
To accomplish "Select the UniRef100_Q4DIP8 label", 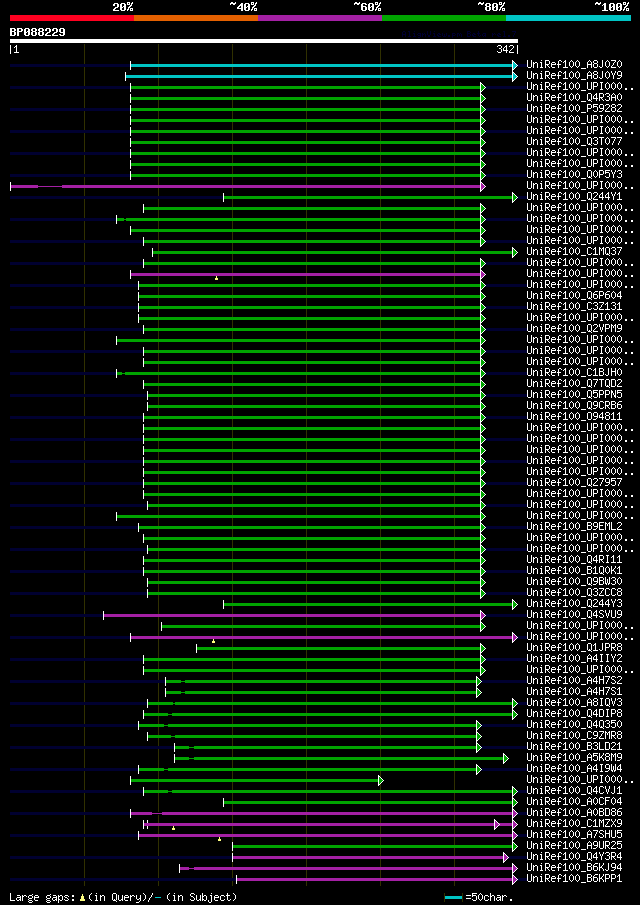I will coord(574,714).
